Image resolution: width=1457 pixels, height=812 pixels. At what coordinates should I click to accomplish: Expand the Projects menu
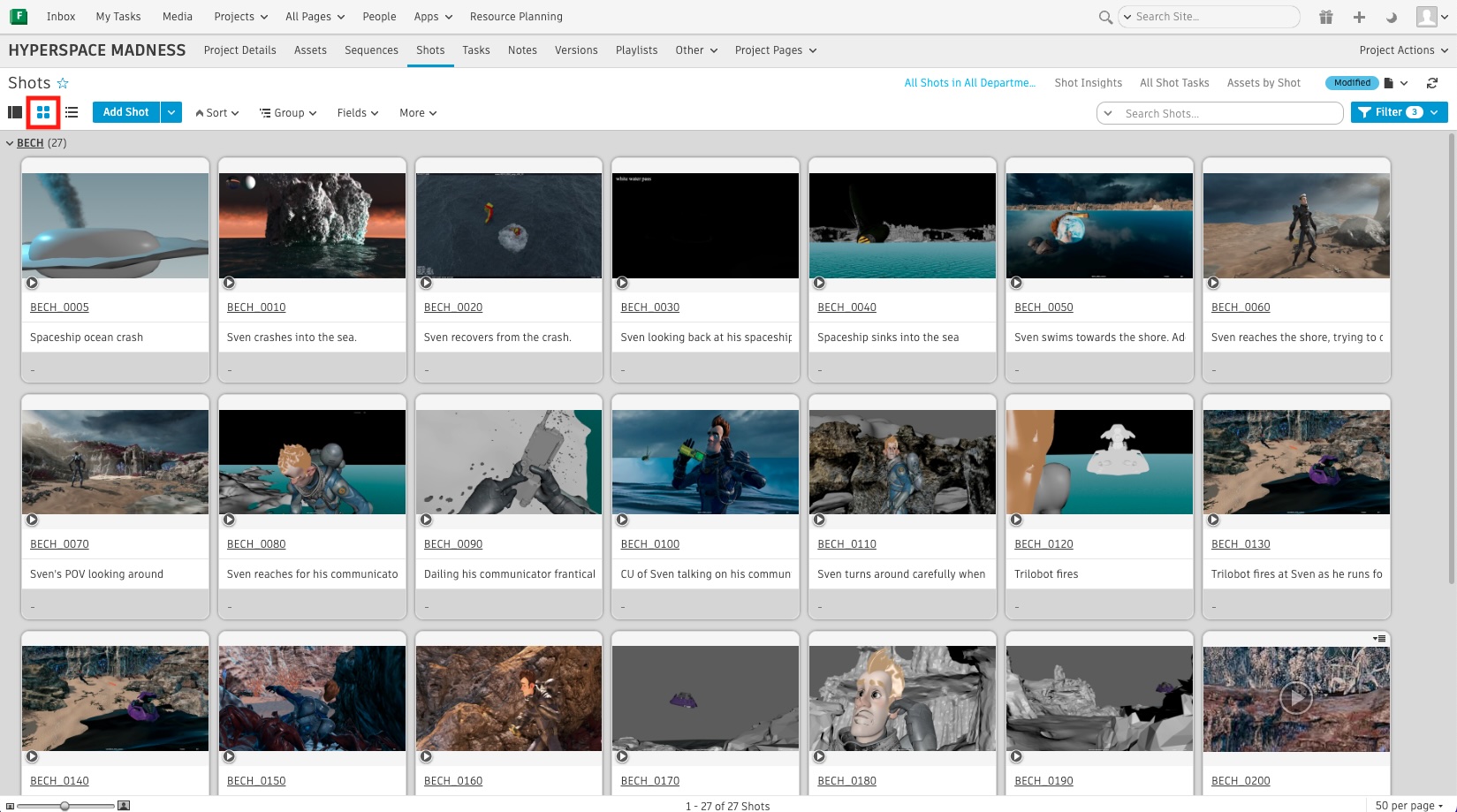click(x=240, y=17)
